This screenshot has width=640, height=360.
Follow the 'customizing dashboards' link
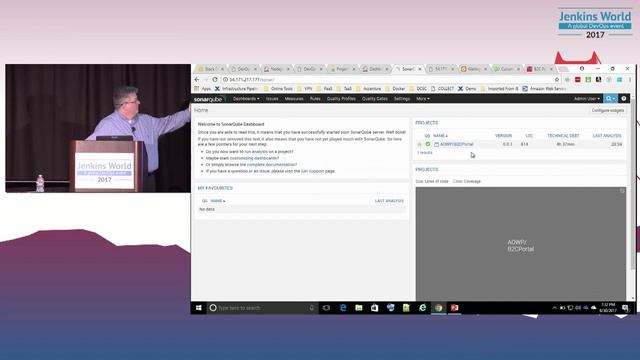[x=254, y=158]
